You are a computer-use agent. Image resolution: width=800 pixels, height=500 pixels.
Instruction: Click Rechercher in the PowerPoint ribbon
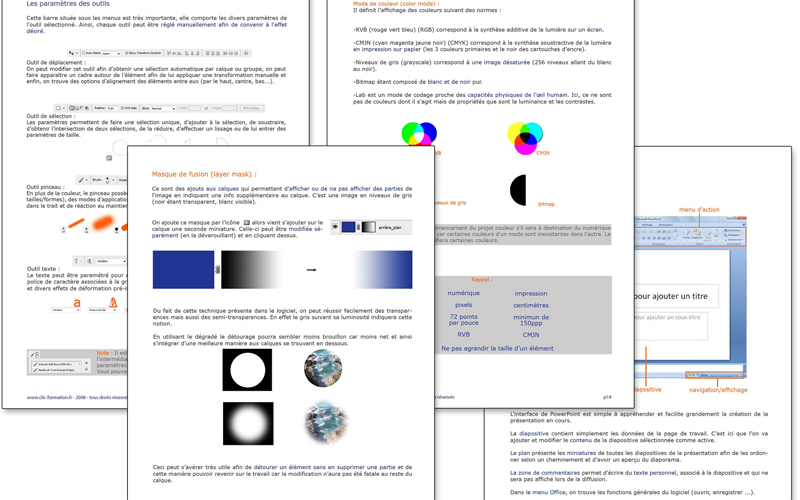(734, 230)
